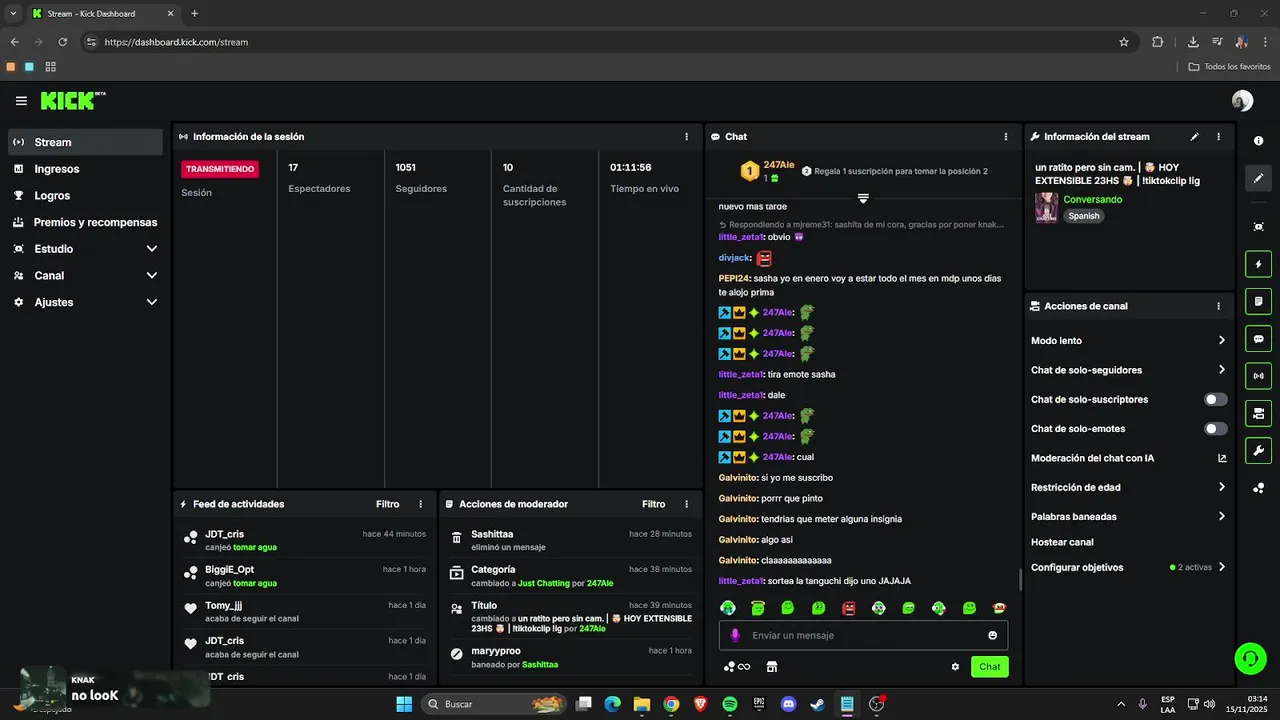Image resolution: width=1280 pixels, height=720 pixels.
Task: Click Filtro in Feed de actividades
Action: 388,505
